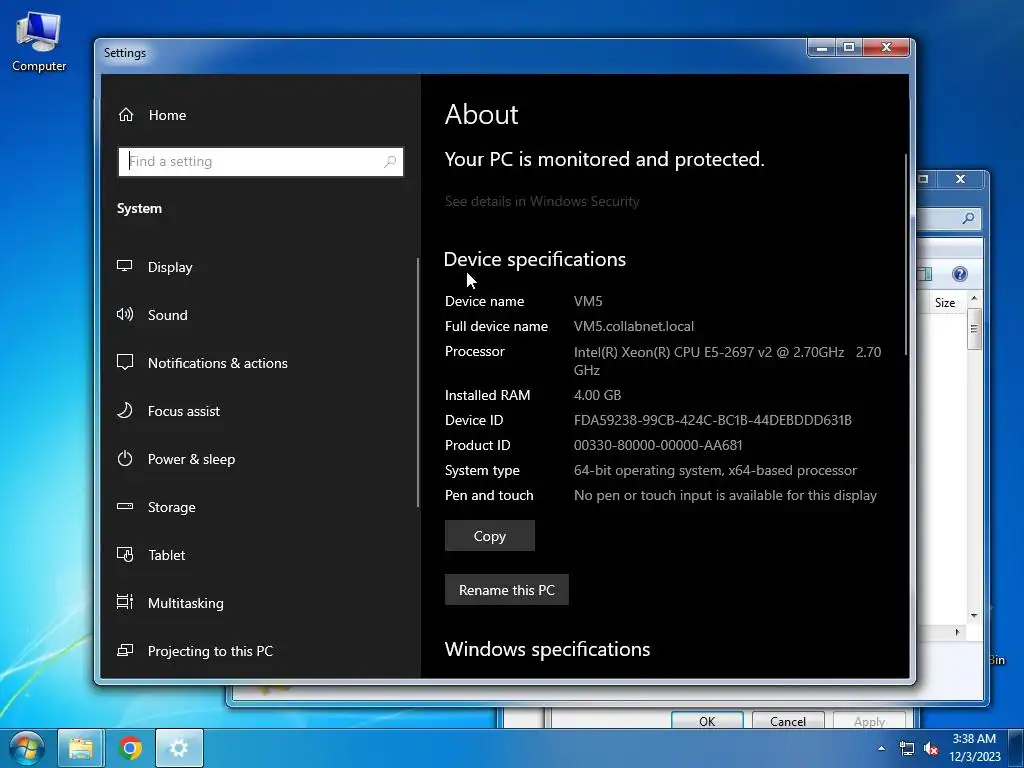Screen dimensions: 1024x768
Task: Open See details in Windows Security link
Action: [542, 201]
